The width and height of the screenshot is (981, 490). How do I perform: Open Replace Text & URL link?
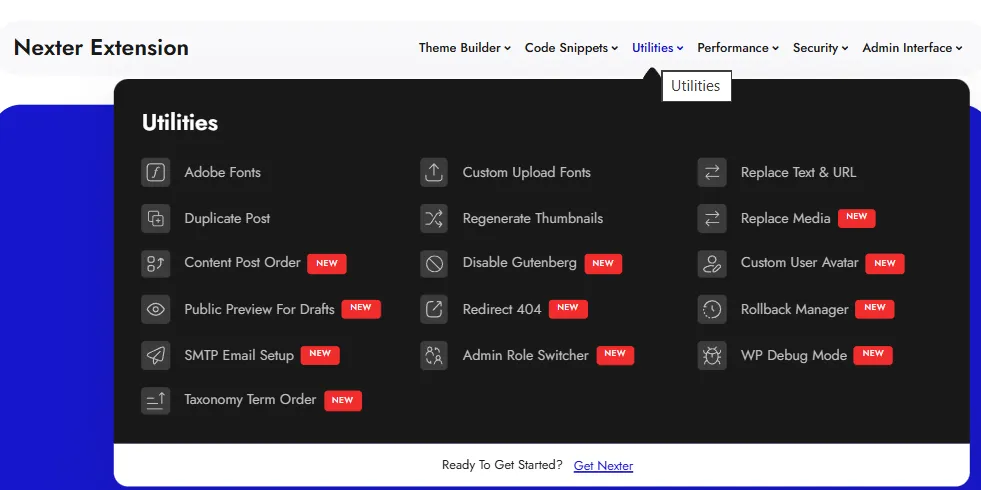pos(798,172)
